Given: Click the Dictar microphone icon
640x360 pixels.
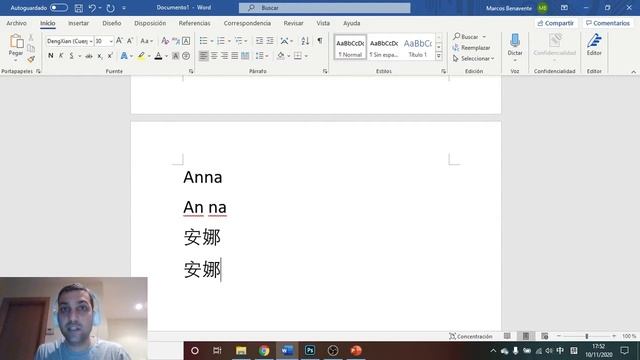Looking at the screenshot, I should 515,41.
